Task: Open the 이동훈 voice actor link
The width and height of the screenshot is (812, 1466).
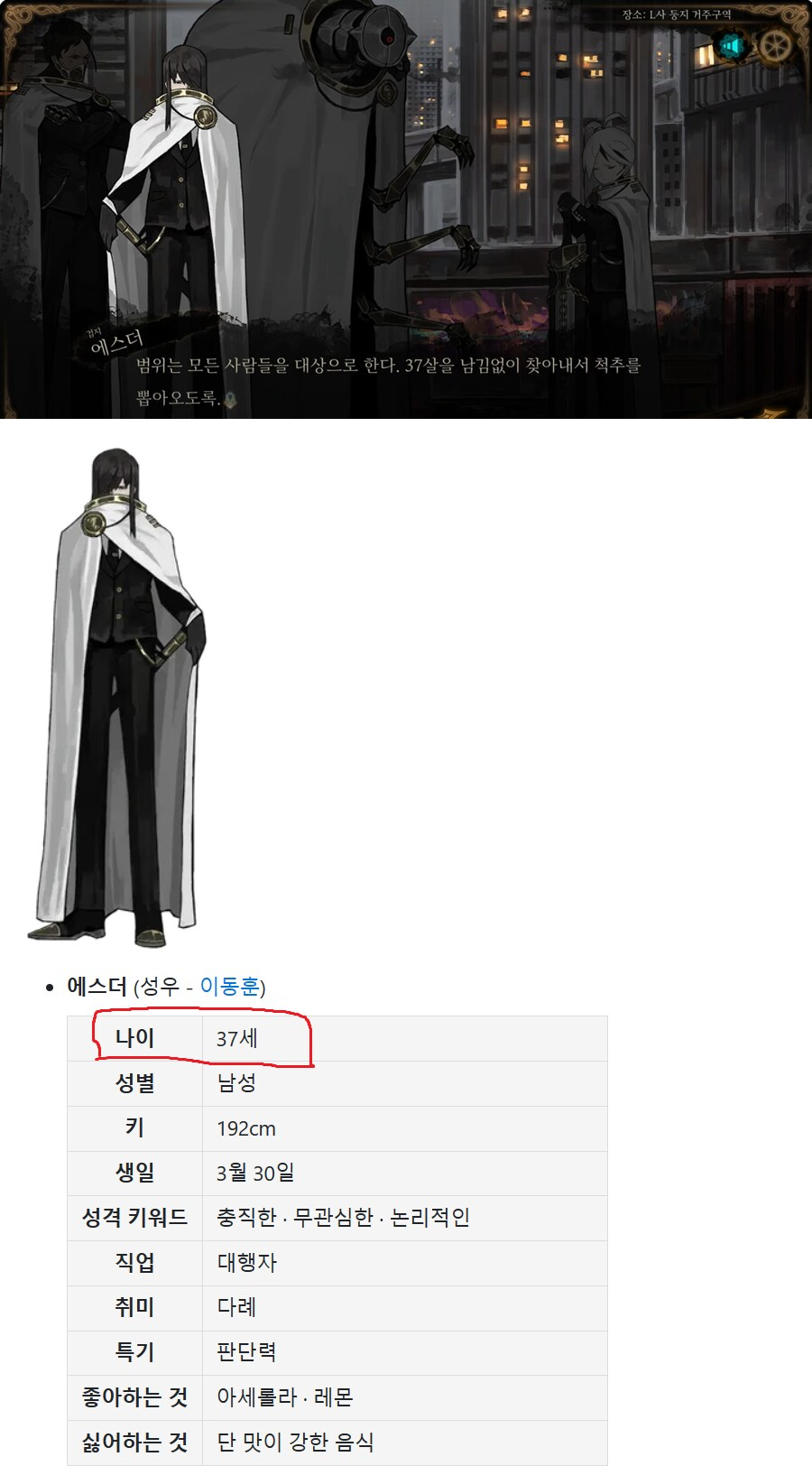Action: click(x=229, y=987)
